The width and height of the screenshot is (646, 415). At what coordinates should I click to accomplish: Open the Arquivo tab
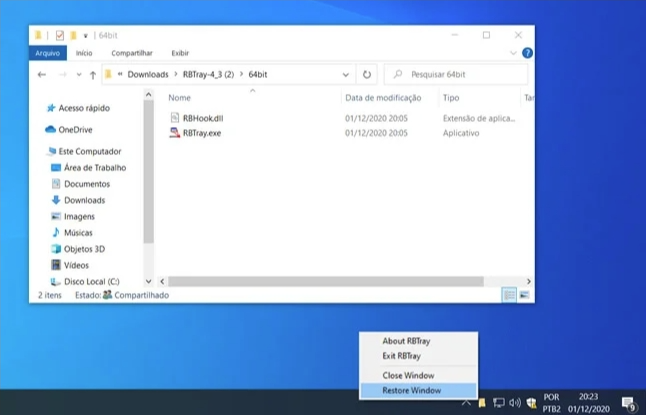[47, 53]
